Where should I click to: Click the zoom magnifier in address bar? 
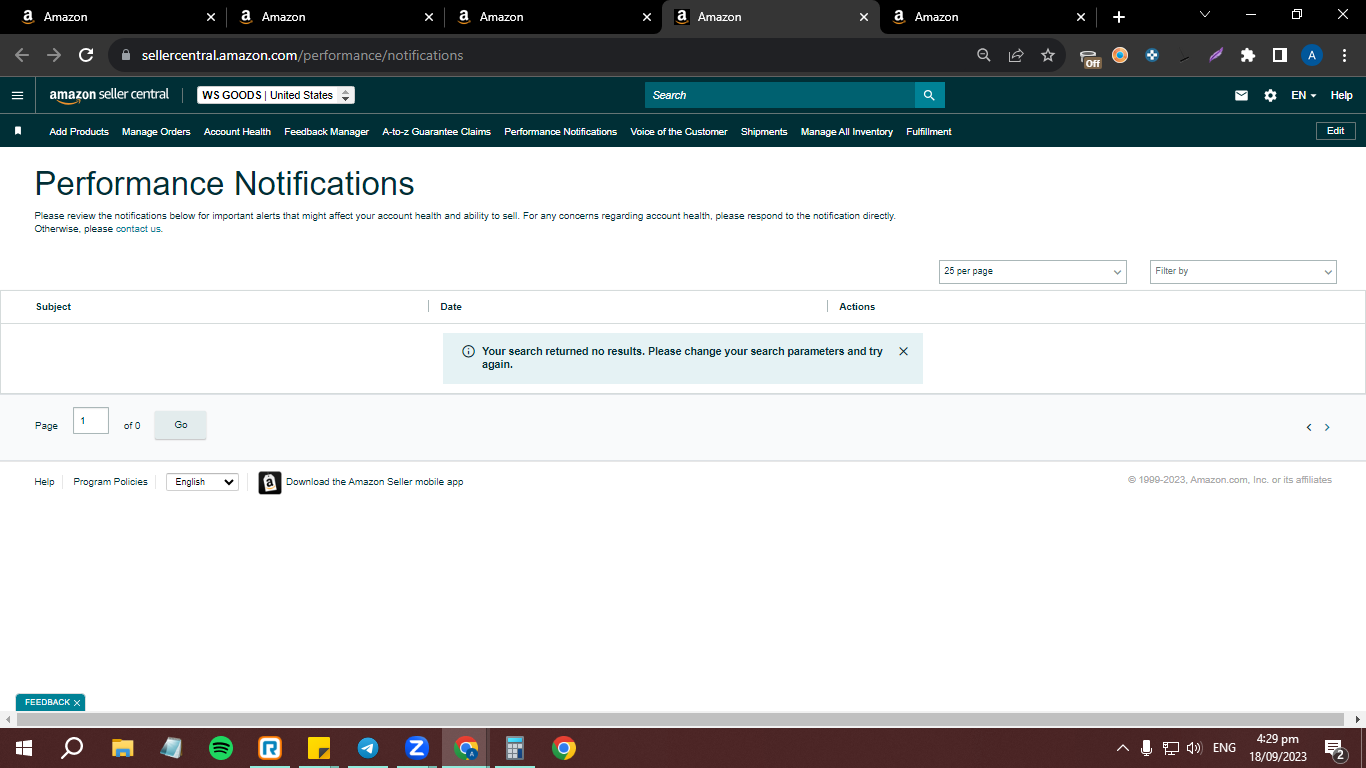tap(984, 55)
